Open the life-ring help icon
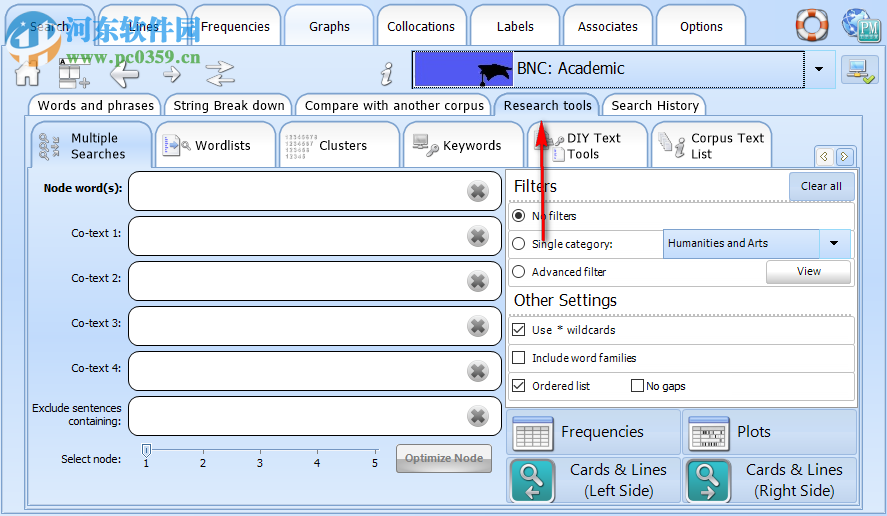887x516 pixels. point(812,25)
